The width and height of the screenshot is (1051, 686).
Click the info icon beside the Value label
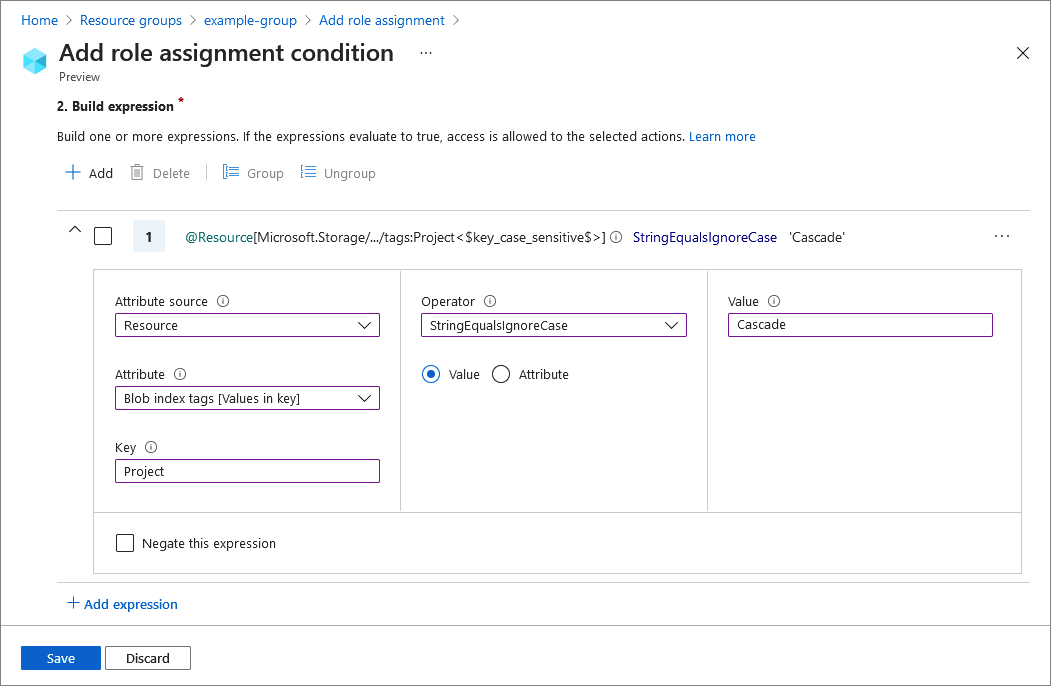tap(774, 300)
